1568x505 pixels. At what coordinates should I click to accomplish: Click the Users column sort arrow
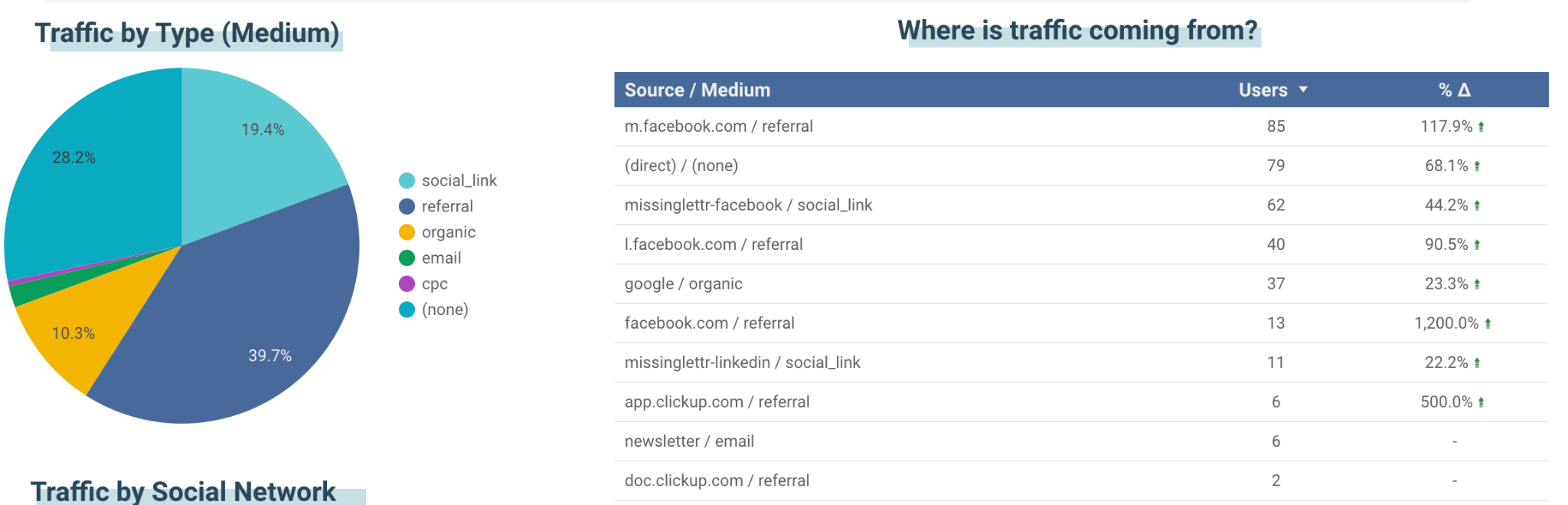[1303, 90]
